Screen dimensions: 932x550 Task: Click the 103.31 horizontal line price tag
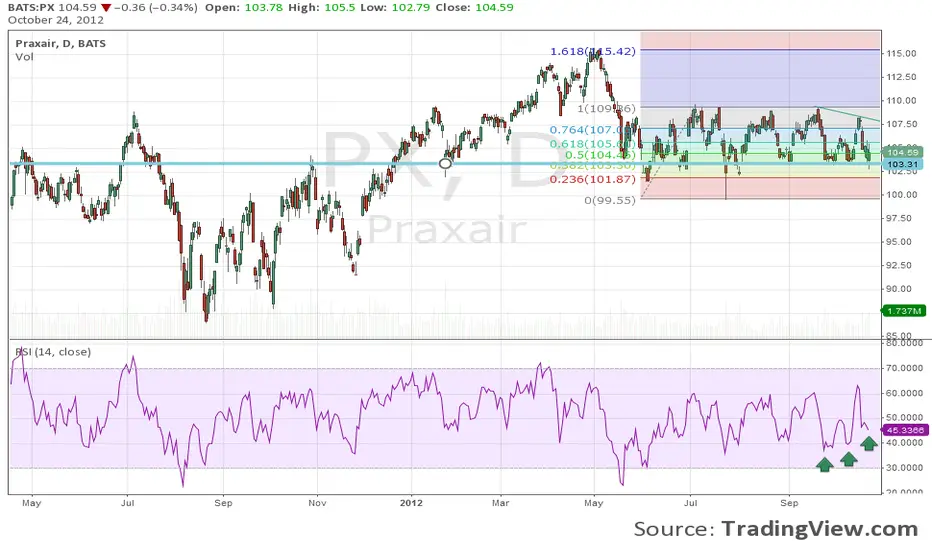pos(902,164)
